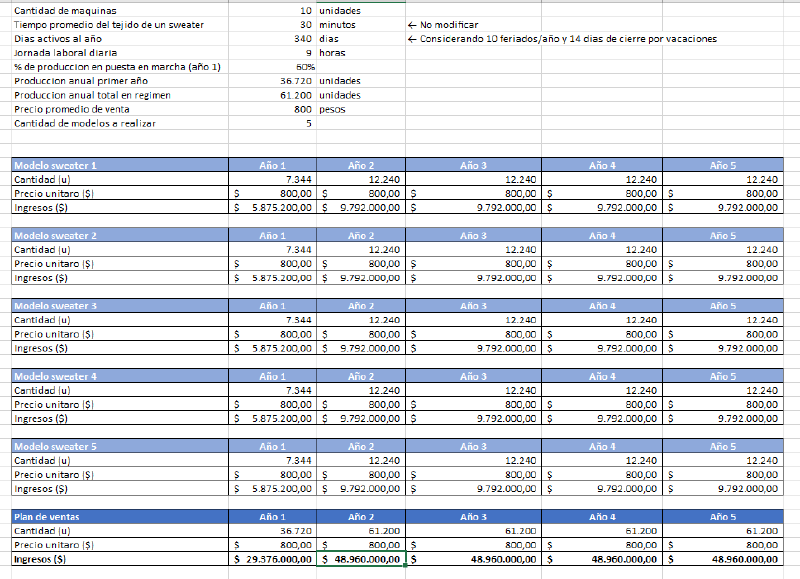The width and height of the screenshot is (800, 579).
Task: Select the 'Cantidad de maquinas' label cell
Action: [x=120, y=11]
